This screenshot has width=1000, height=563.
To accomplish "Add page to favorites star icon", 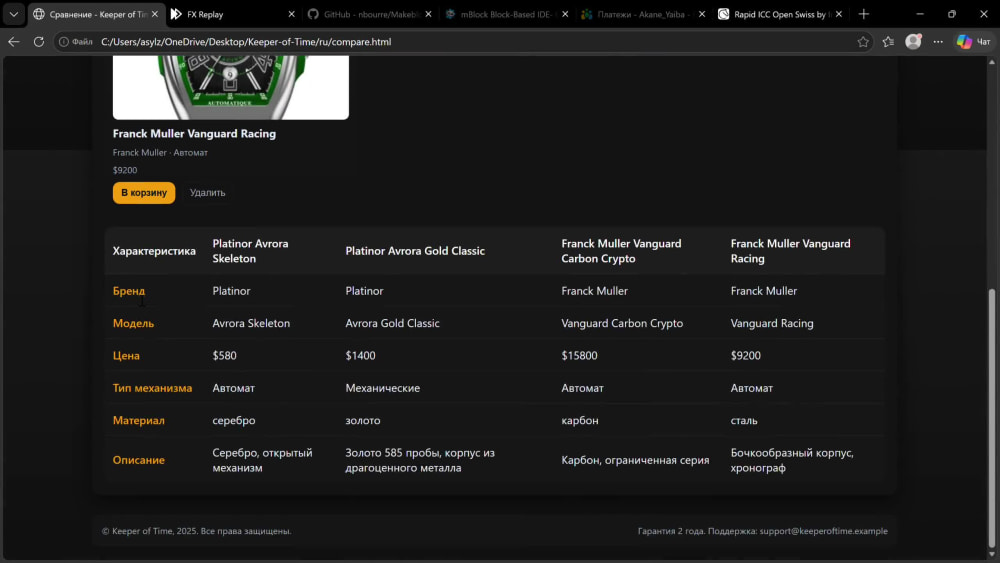I will tap(863, 41).
